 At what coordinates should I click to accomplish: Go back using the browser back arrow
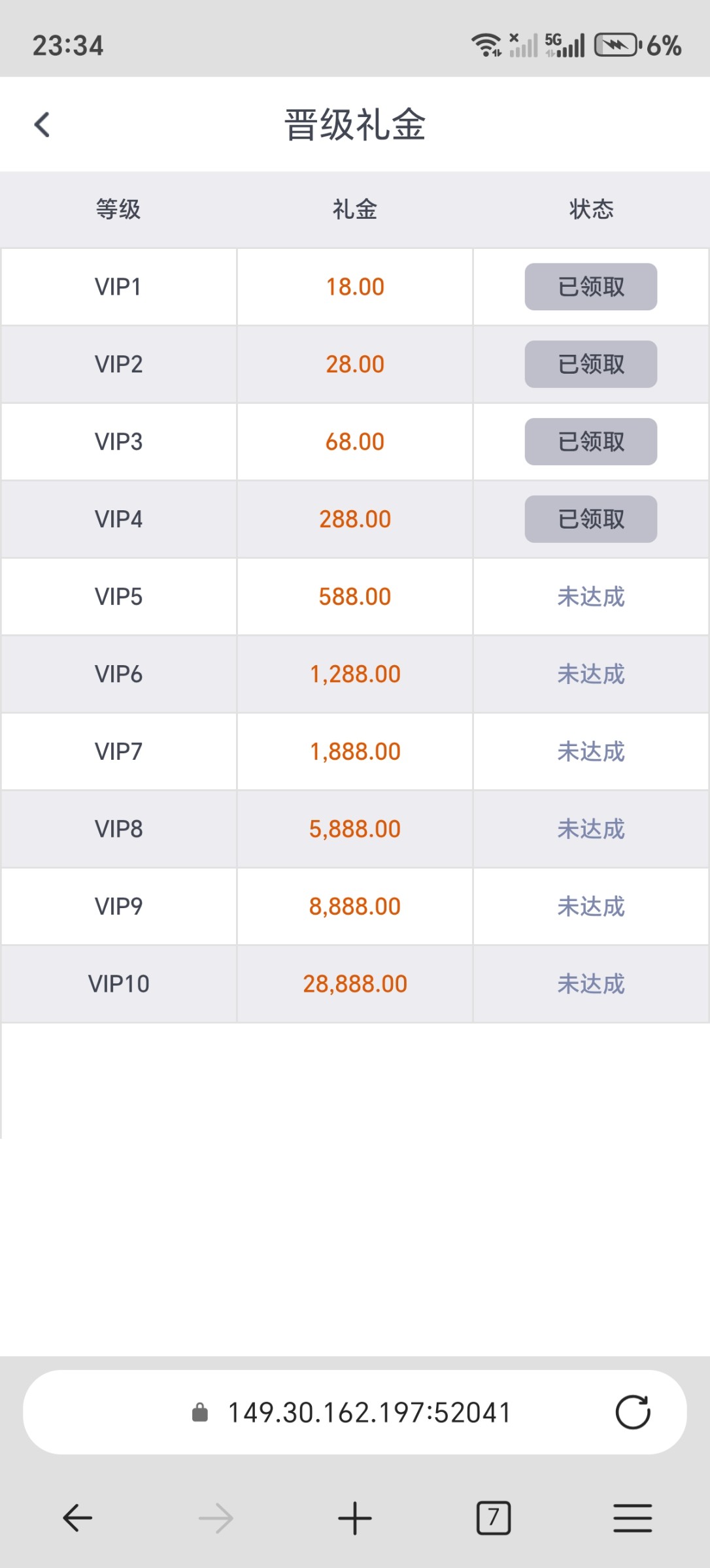click(78, 1518)
